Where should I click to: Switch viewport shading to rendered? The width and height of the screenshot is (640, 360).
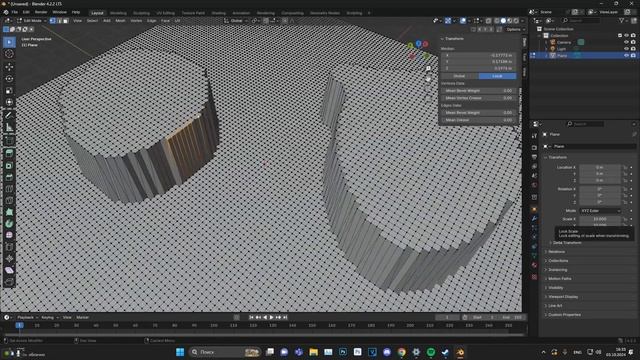(516, 20)
